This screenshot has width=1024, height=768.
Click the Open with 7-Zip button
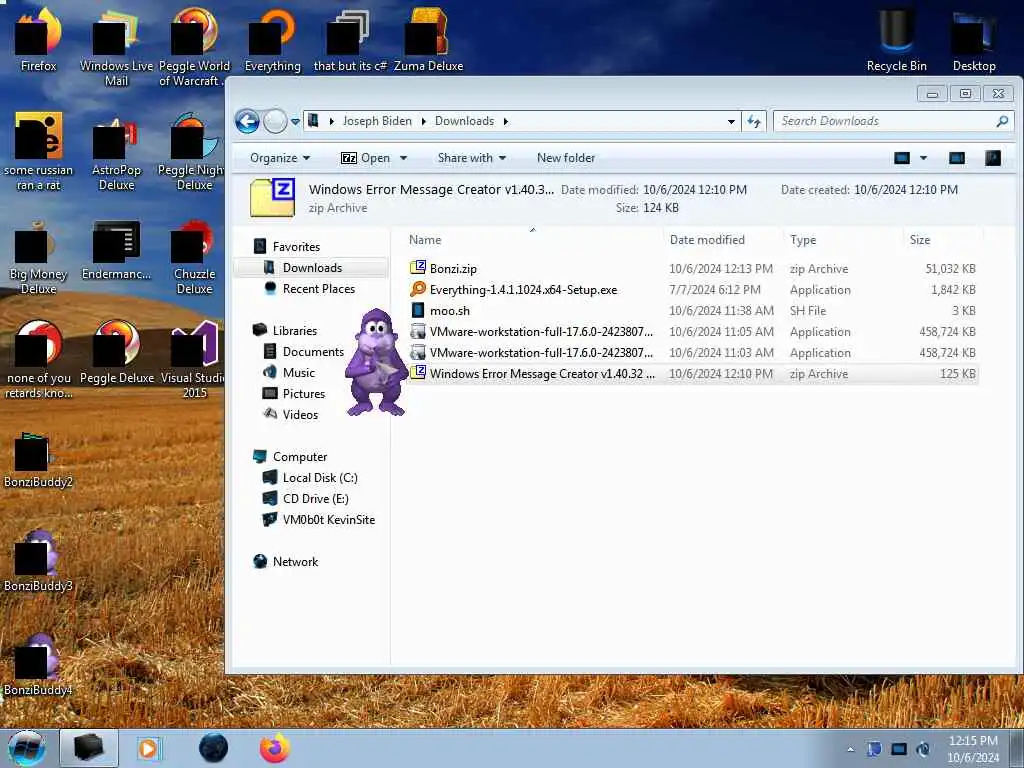click(x=366, y=158)
